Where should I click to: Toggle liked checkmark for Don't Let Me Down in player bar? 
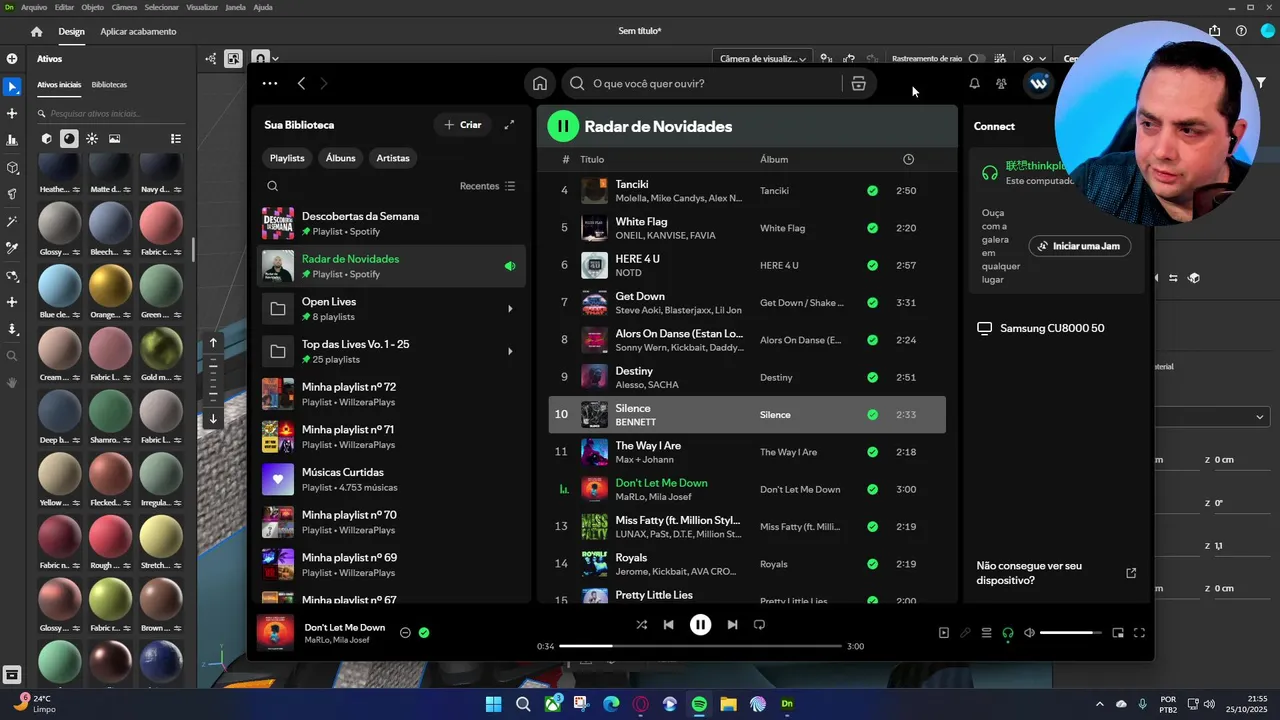(x=424, y=633)
